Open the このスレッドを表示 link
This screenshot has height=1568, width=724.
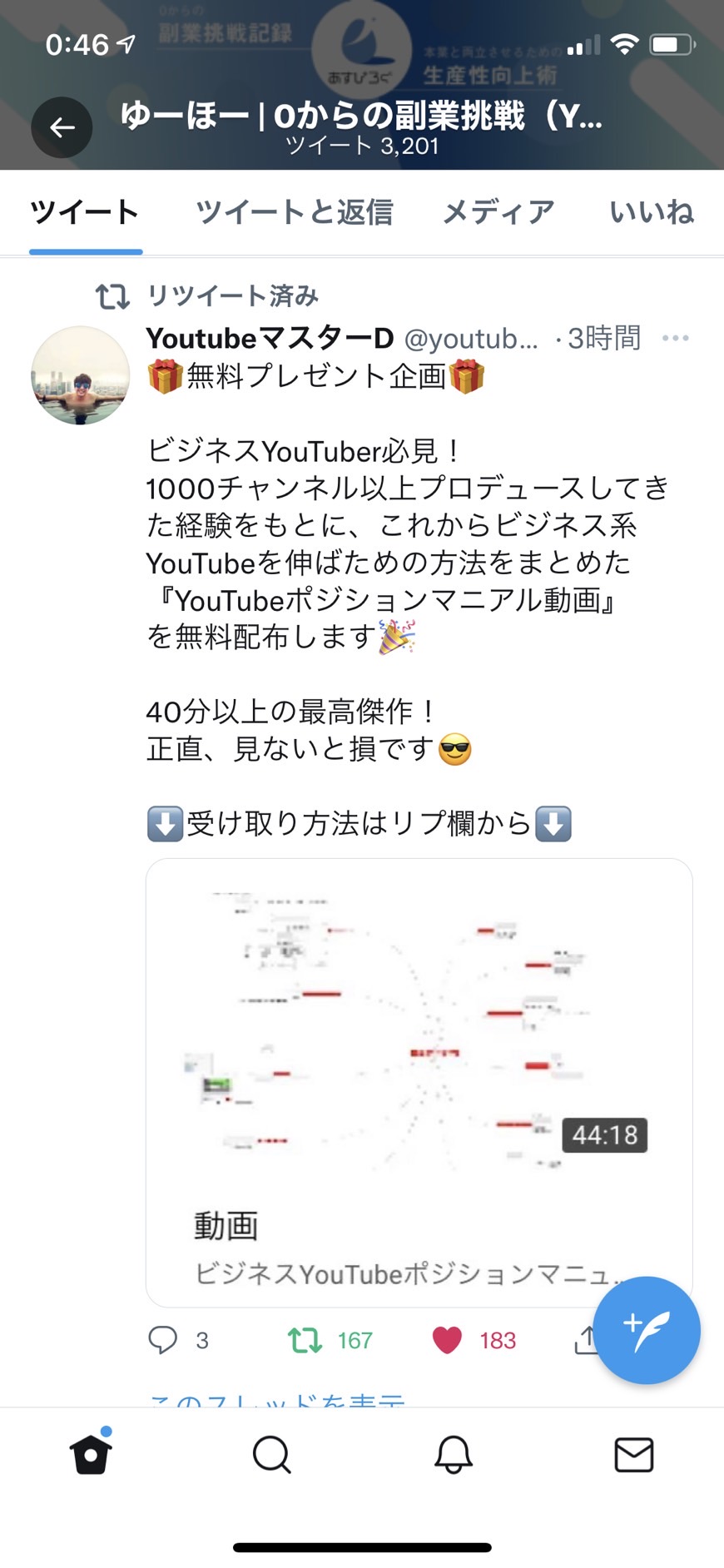pyautogui.click(x=277, y=1400)
